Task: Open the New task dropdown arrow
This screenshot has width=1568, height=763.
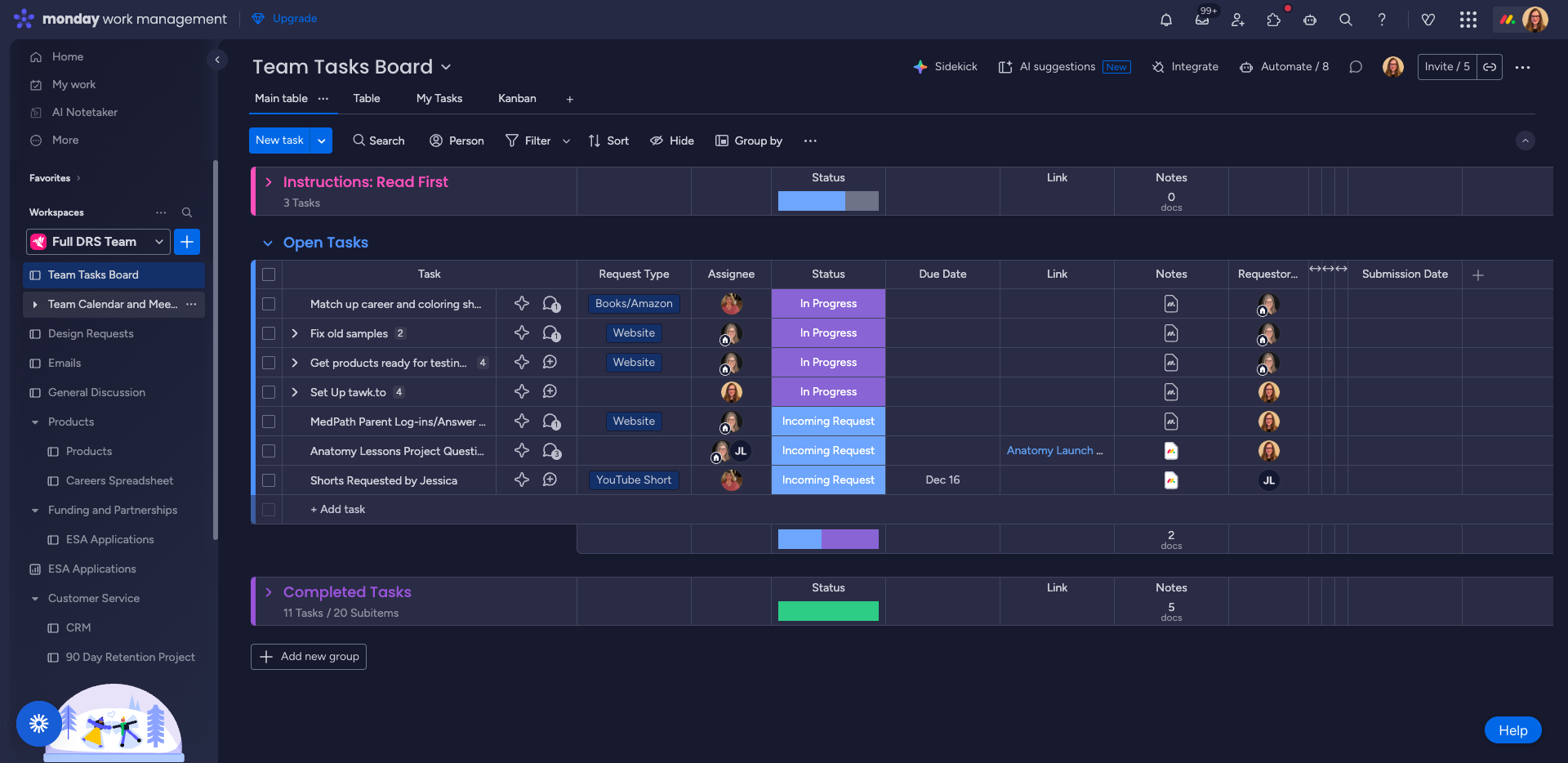Action: point(322,141)
